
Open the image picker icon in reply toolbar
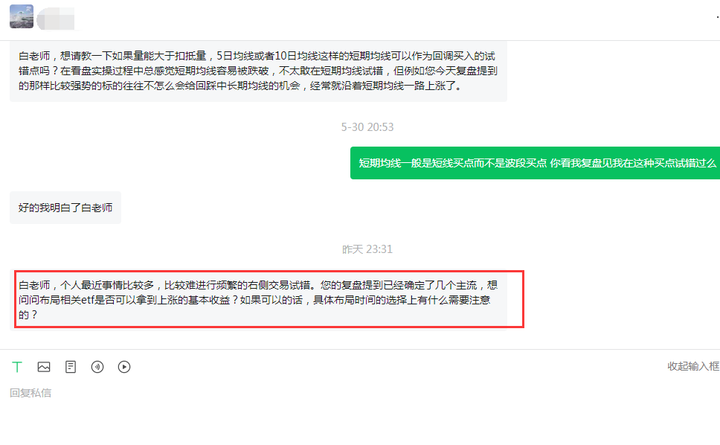pos(44,367)
